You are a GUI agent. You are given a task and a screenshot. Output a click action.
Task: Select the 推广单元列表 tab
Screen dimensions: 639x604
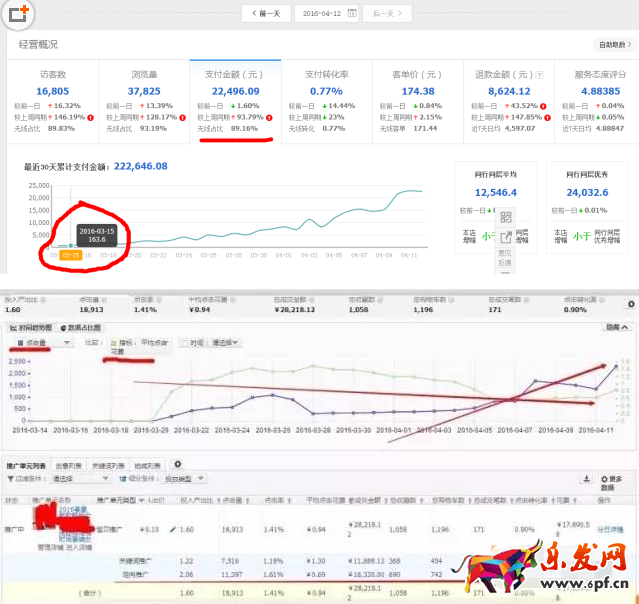25,465
